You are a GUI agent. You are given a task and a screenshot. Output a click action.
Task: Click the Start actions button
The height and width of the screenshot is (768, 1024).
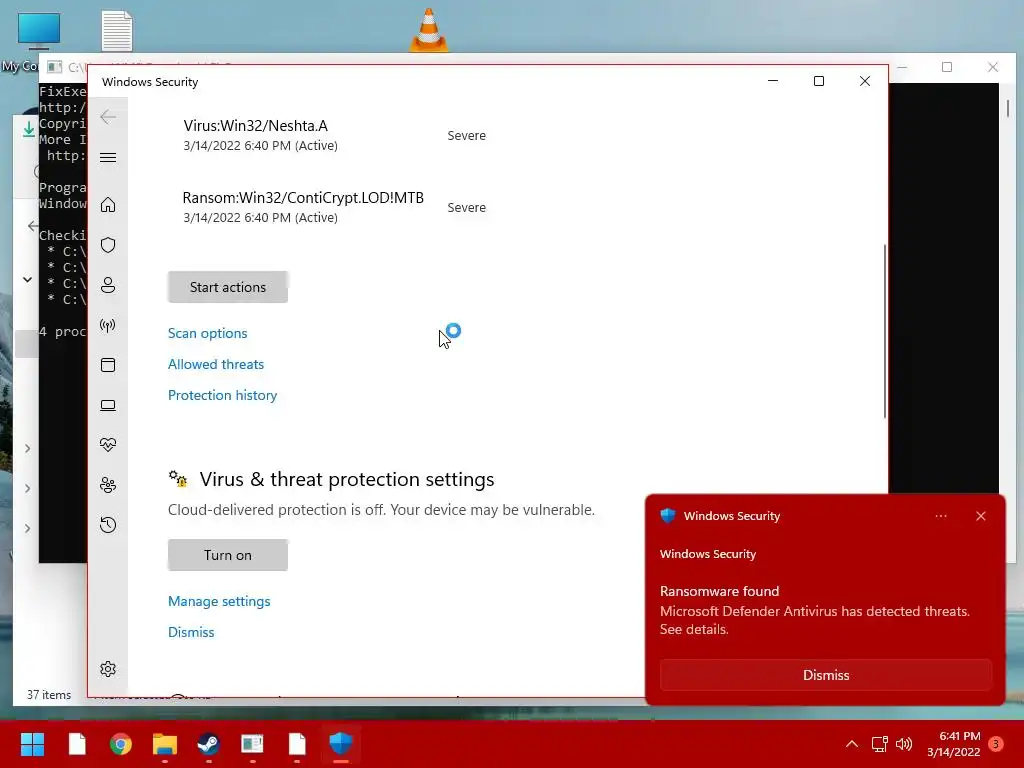click(x=228, y=287)
